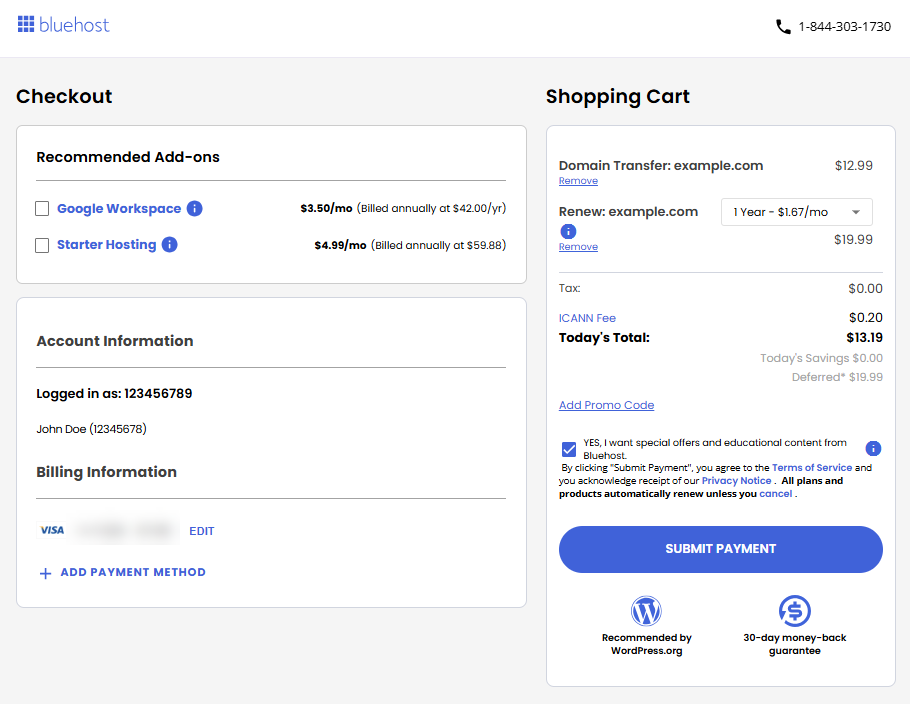
Task: Click info icon under Renew: example.com
Action: pyautogui.click(x=568, y=232)
